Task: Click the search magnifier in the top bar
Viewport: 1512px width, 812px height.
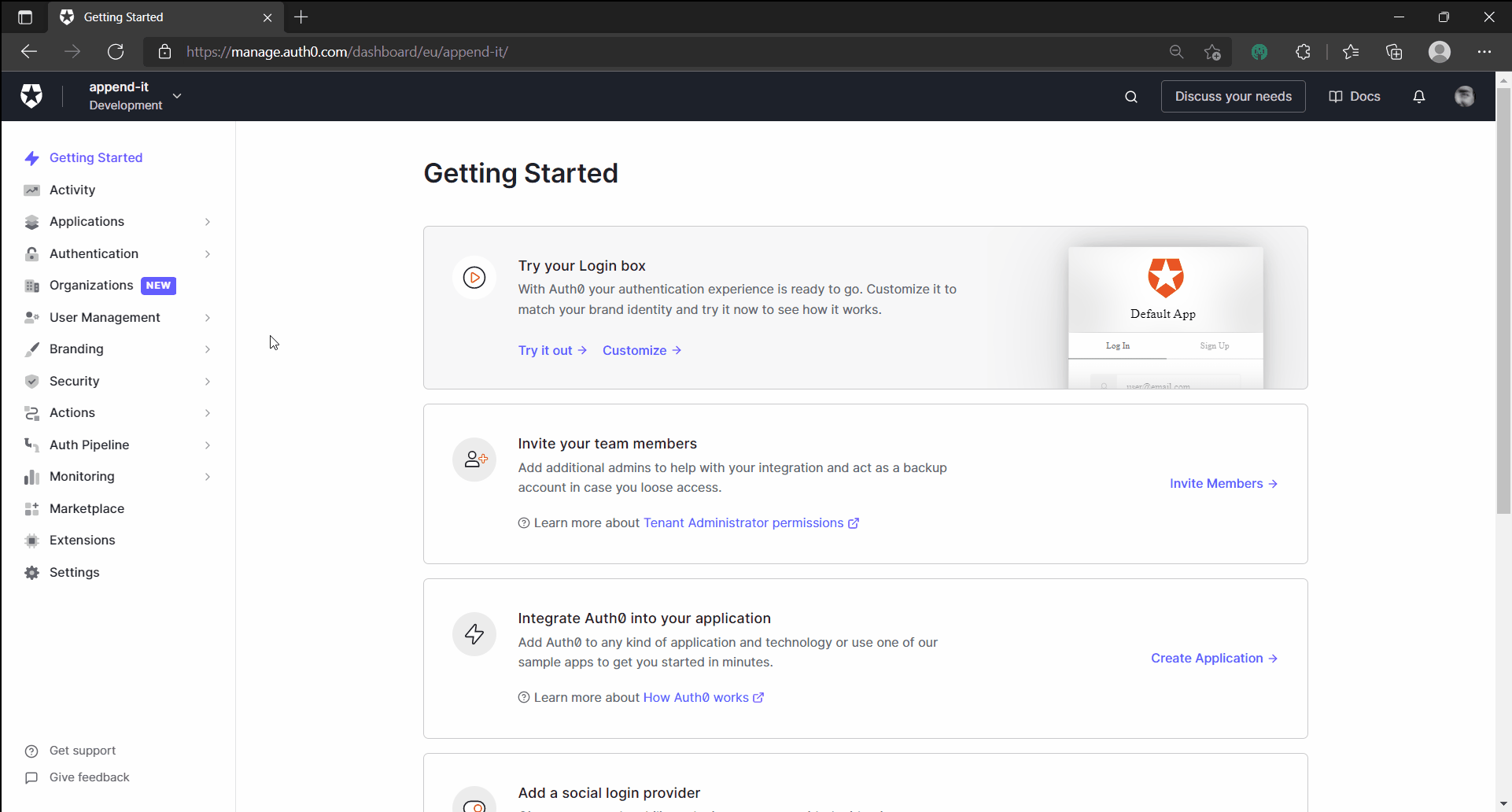Action: click(1130, 96)
